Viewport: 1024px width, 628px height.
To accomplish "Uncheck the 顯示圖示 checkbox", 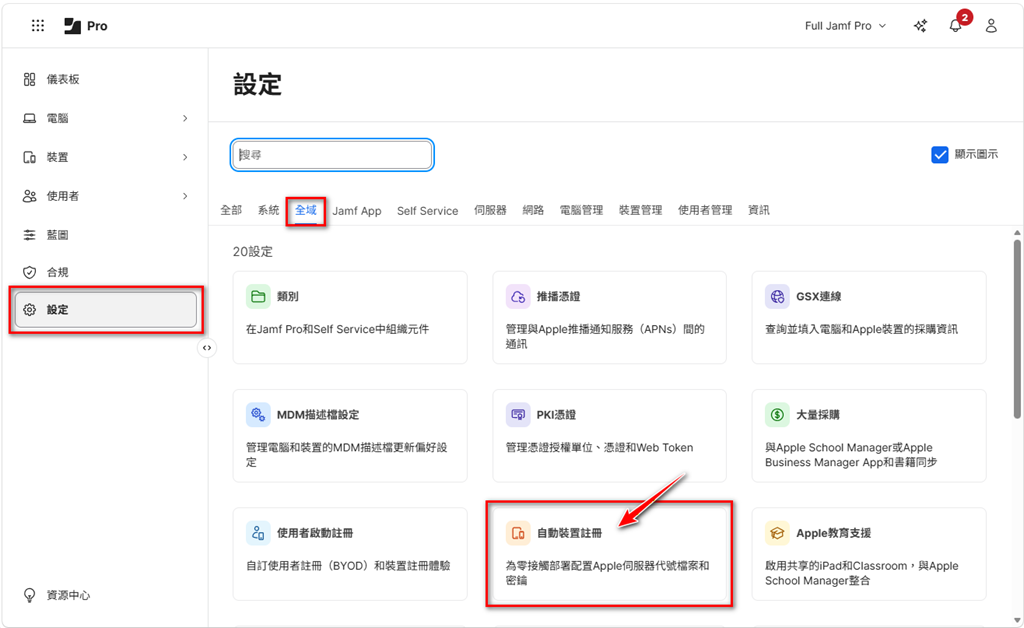I will (x=939, y=154).
